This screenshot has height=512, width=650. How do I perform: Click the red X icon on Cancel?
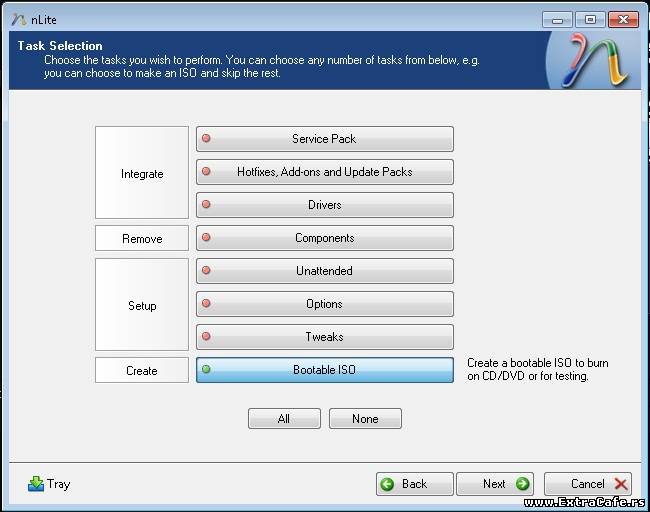[620, 484]
